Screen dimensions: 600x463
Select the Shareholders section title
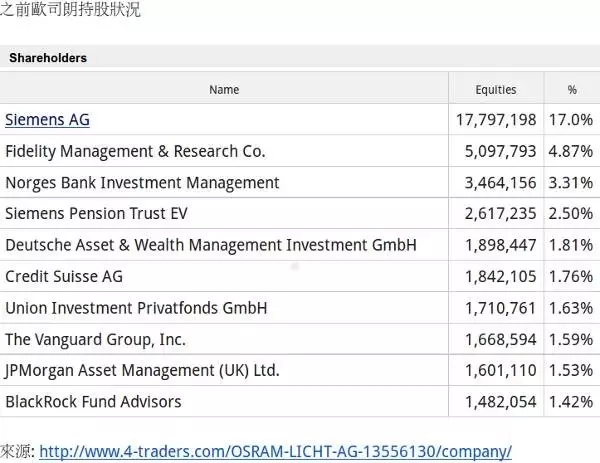(48, 58)
